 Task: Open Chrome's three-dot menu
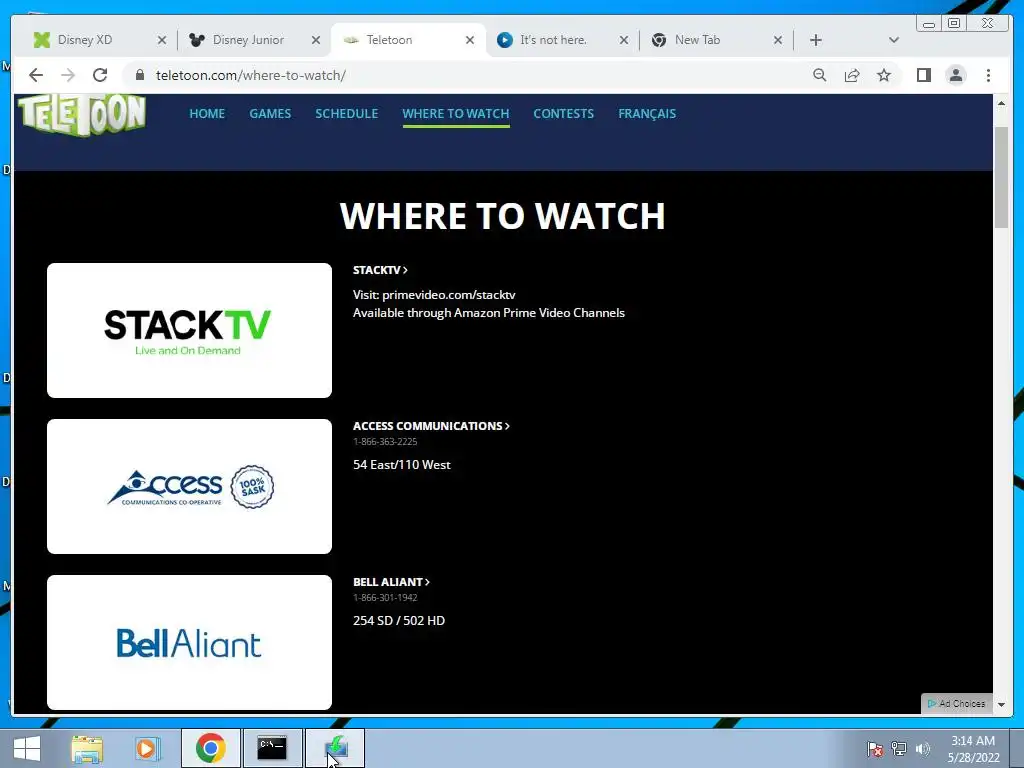pyautogui.click(x=988, y=75)
